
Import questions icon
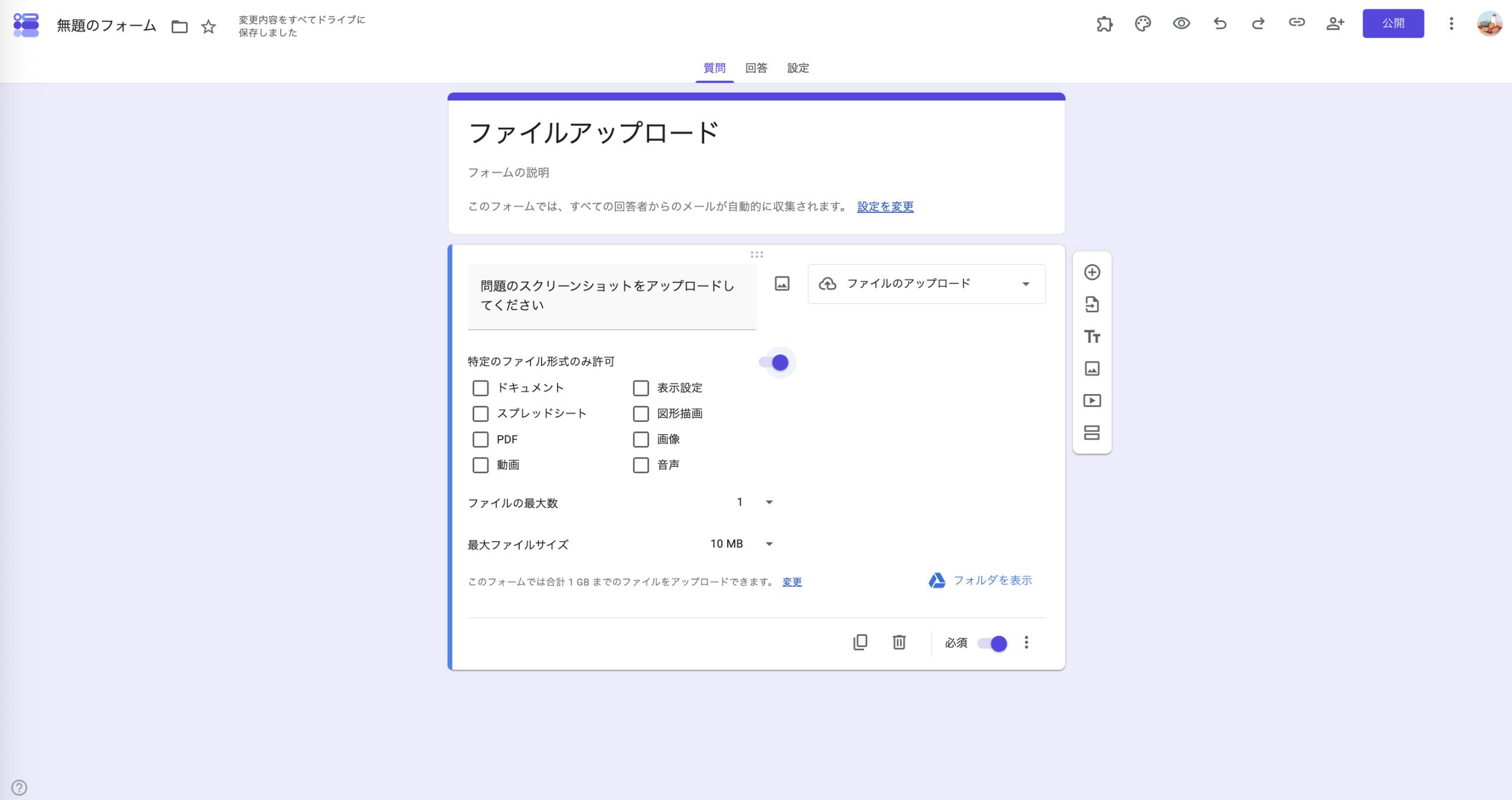tap(1092, 304)
